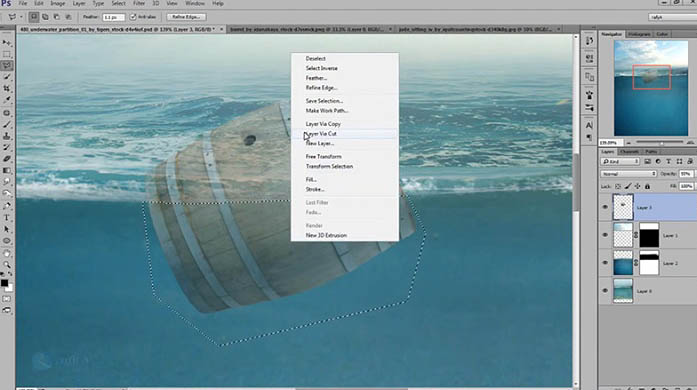The width and height of the screenshot is (697, 390).
Task: Select the Clone Stamp tool
Action: click(x=7, y=136)
